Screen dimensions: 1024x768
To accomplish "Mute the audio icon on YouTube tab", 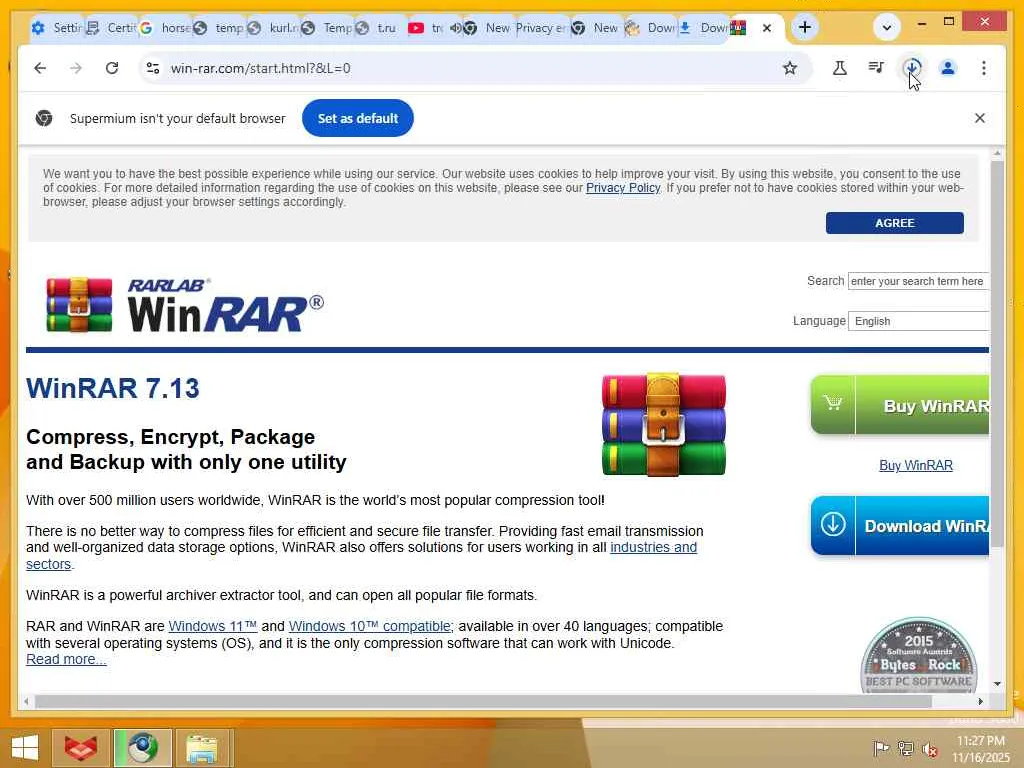I will point(455,28).
